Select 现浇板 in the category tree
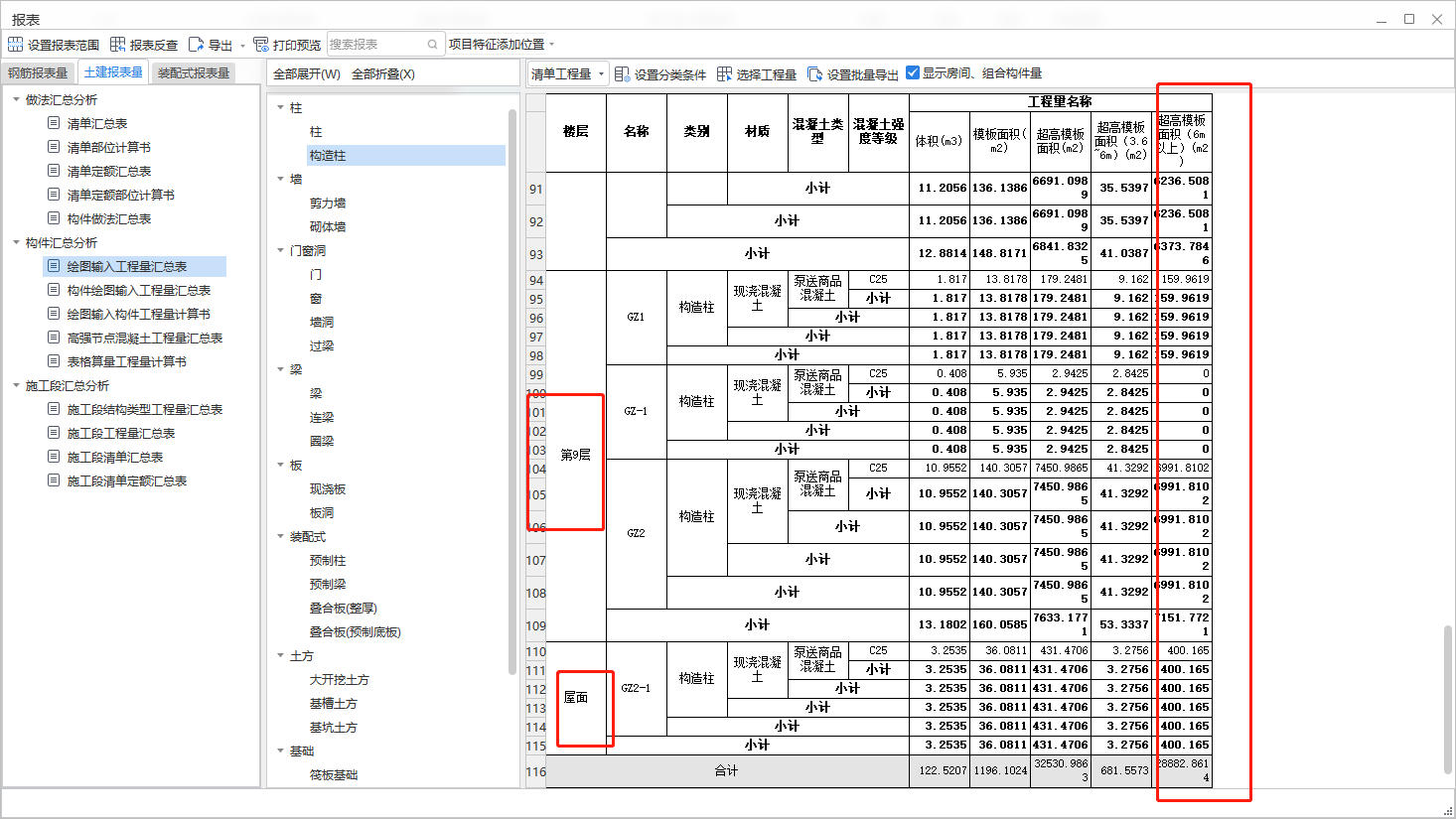This screenshot has width=1456, height=819. (328, 489)
